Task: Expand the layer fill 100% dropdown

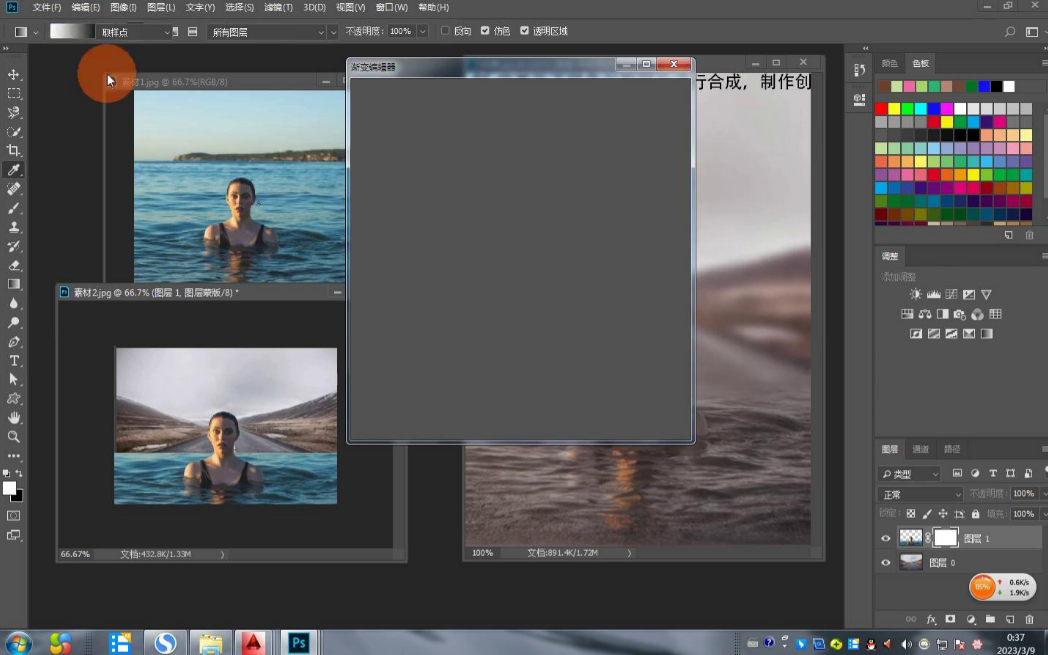Action: pyautogui.click(x=1043, y=514)
